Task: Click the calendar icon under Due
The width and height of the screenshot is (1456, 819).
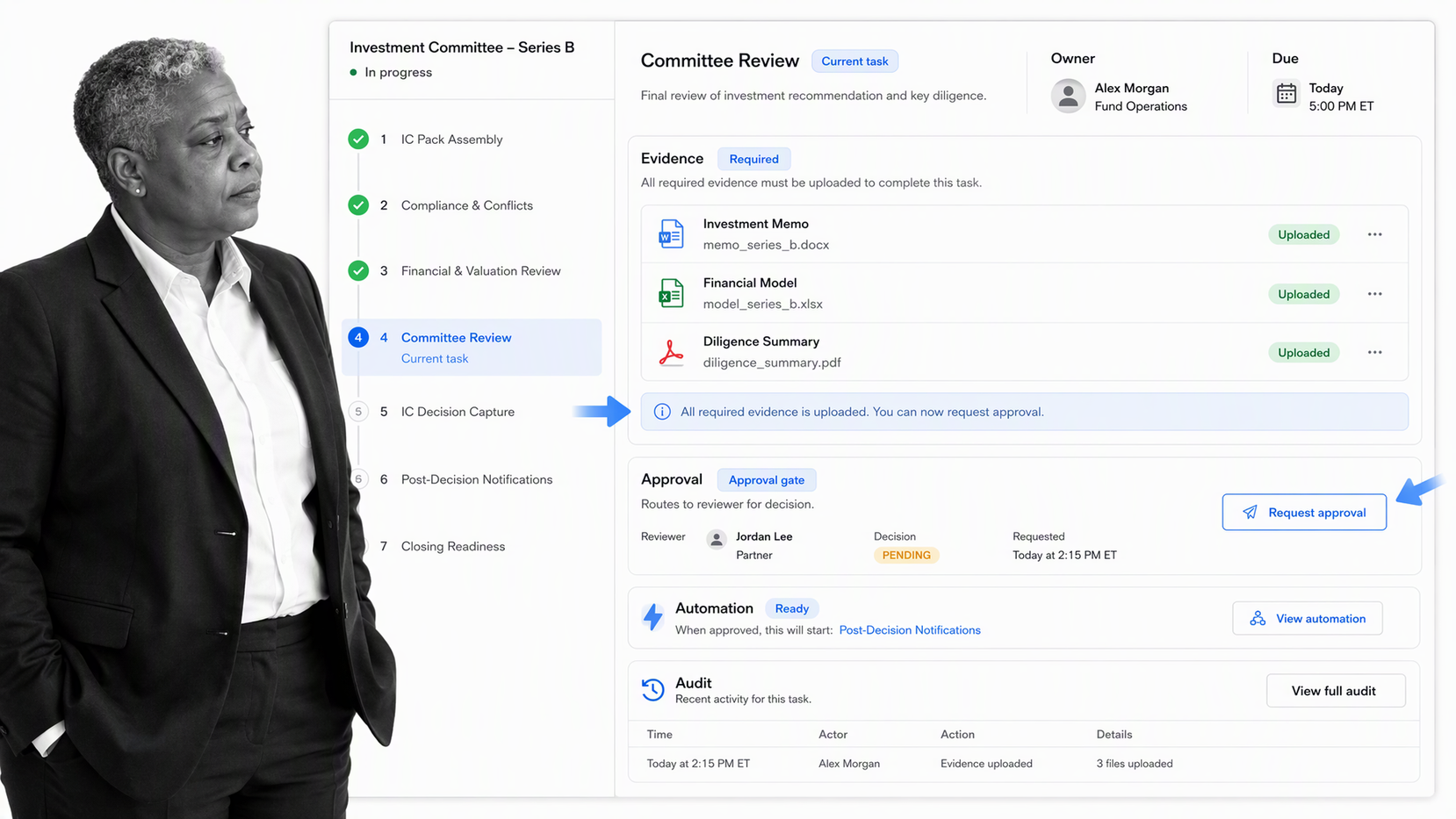Action: tap(1287, 94)
